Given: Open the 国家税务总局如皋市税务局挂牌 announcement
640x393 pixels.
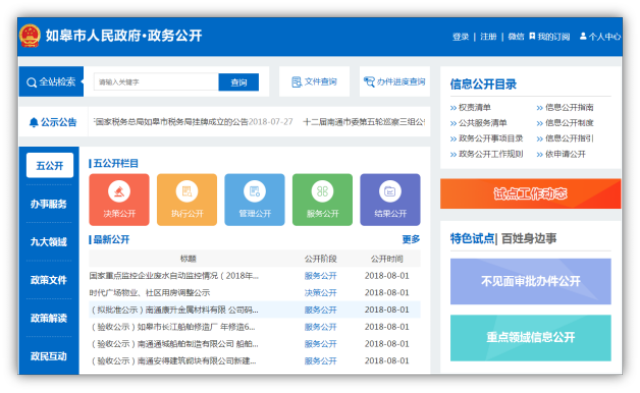Looking at the screenshot, I should 193,122.
